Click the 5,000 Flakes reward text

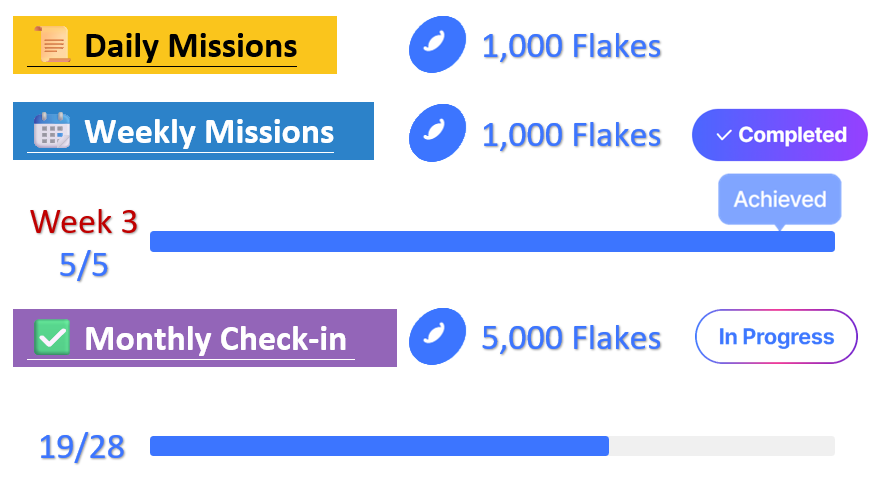pyautogui.click(x=571, y=338)
